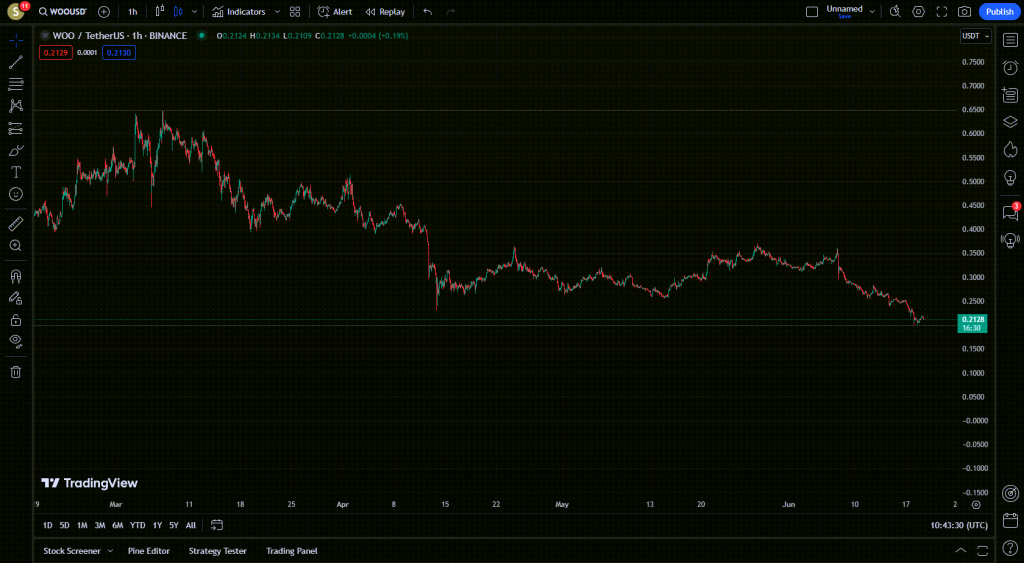1024x563 pixels.
Task: Redo the last chart action
Action: pyautogui.click(x=451, y=12)
